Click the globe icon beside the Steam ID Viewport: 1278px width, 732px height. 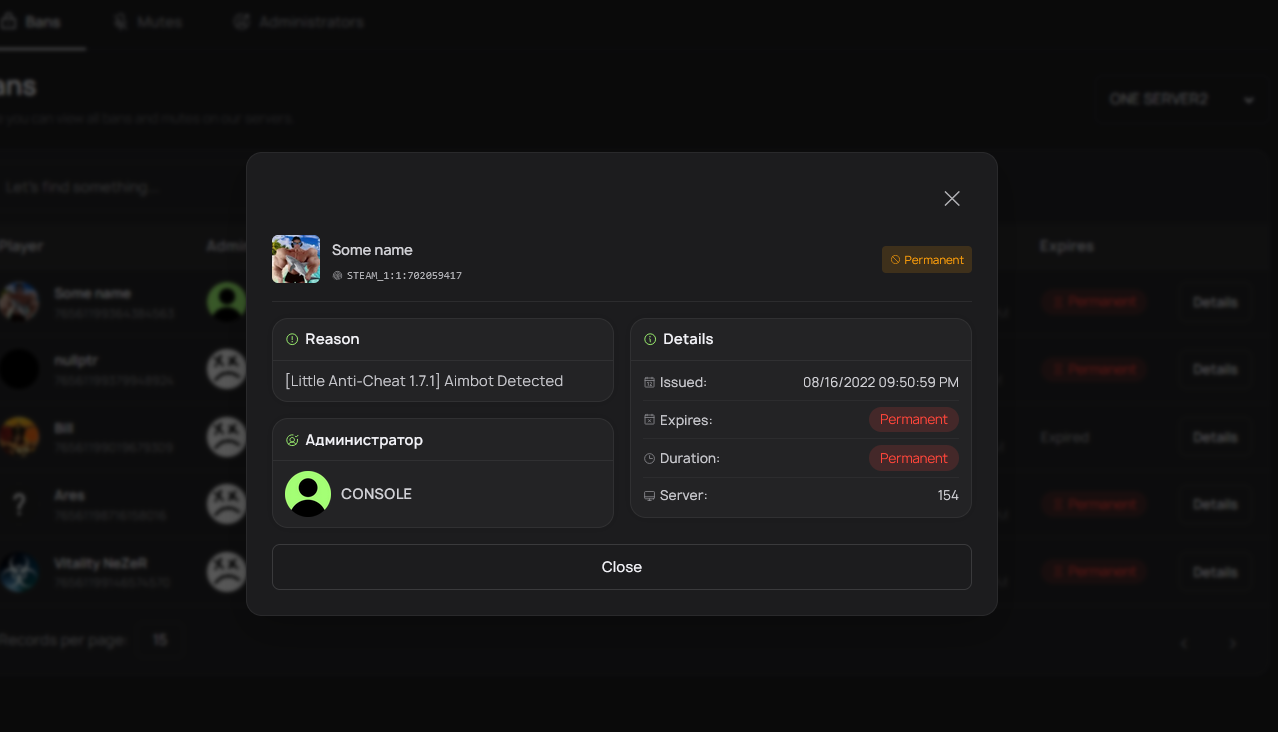click(337, 275)
